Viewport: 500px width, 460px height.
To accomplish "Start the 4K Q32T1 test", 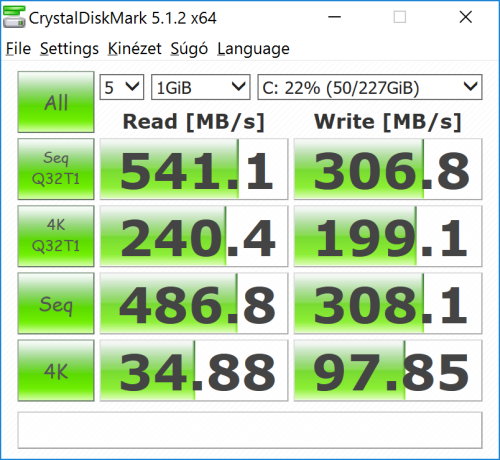I will (x=56, y=236).
